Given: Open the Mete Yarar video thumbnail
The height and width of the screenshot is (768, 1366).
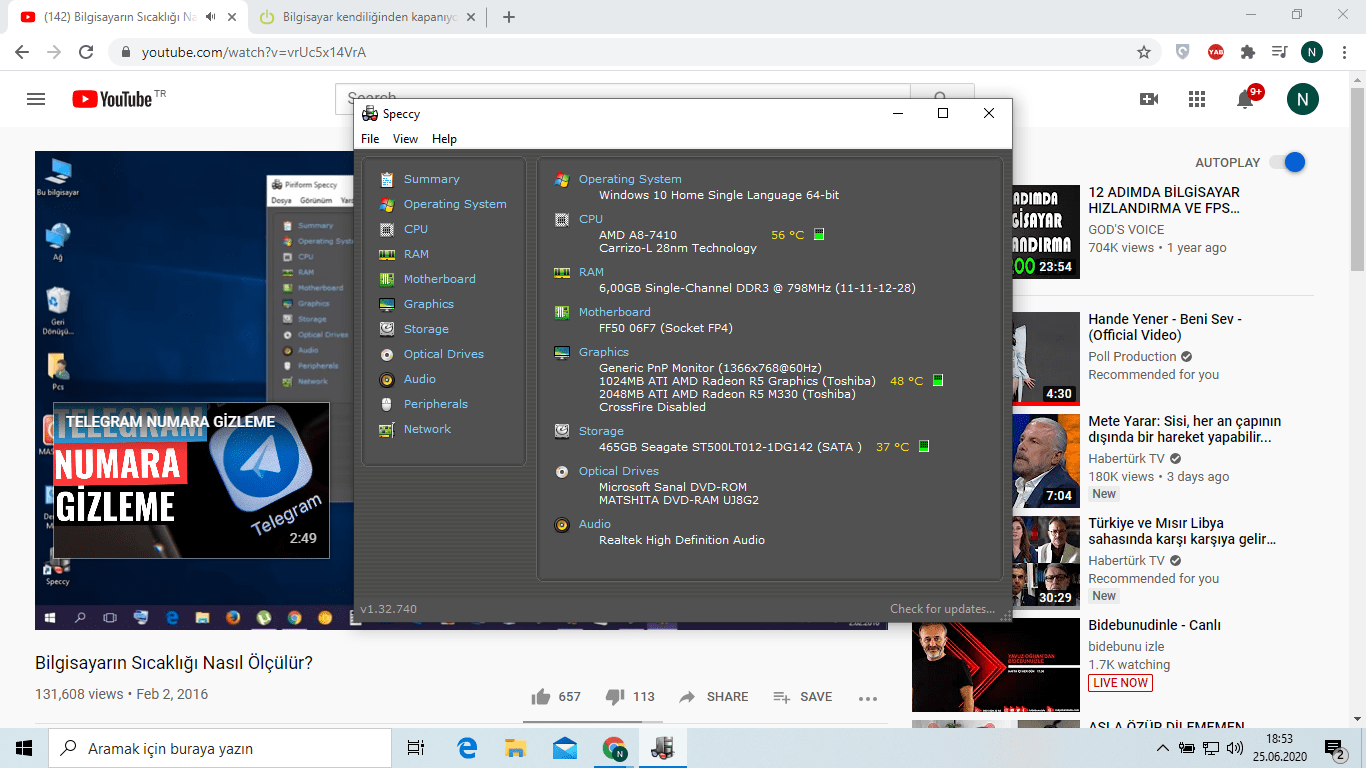Looking at the screenshot, I should coord(1046,461).
